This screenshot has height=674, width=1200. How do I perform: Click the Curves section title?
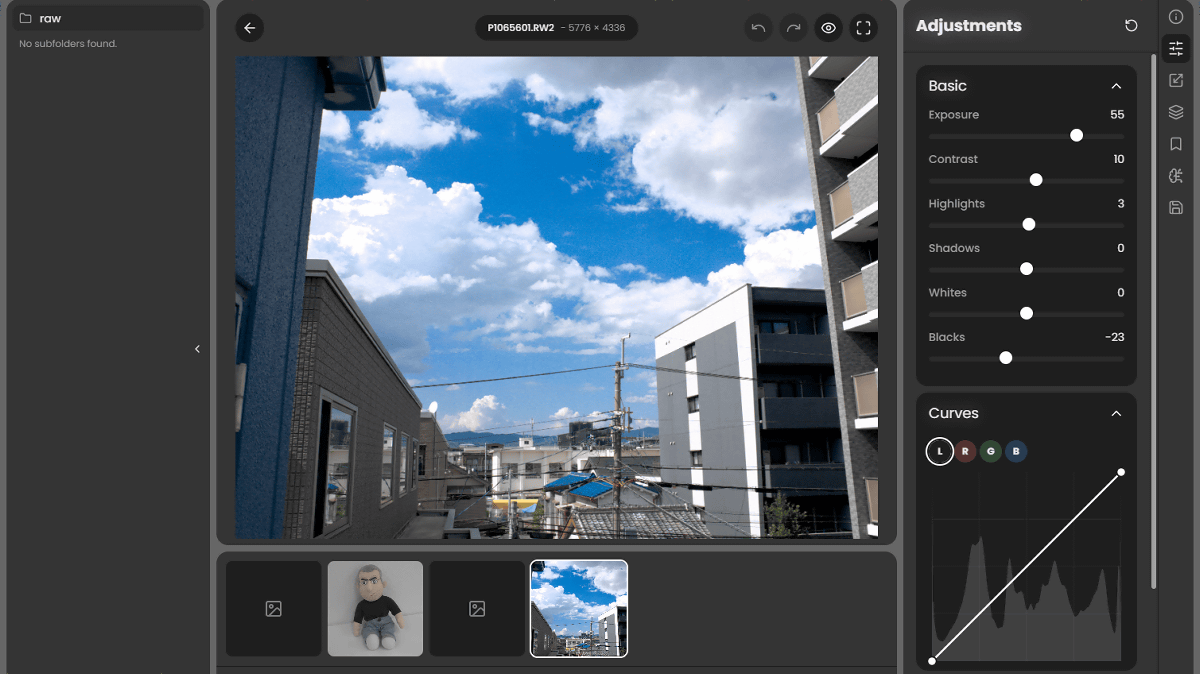pos(953,413)
